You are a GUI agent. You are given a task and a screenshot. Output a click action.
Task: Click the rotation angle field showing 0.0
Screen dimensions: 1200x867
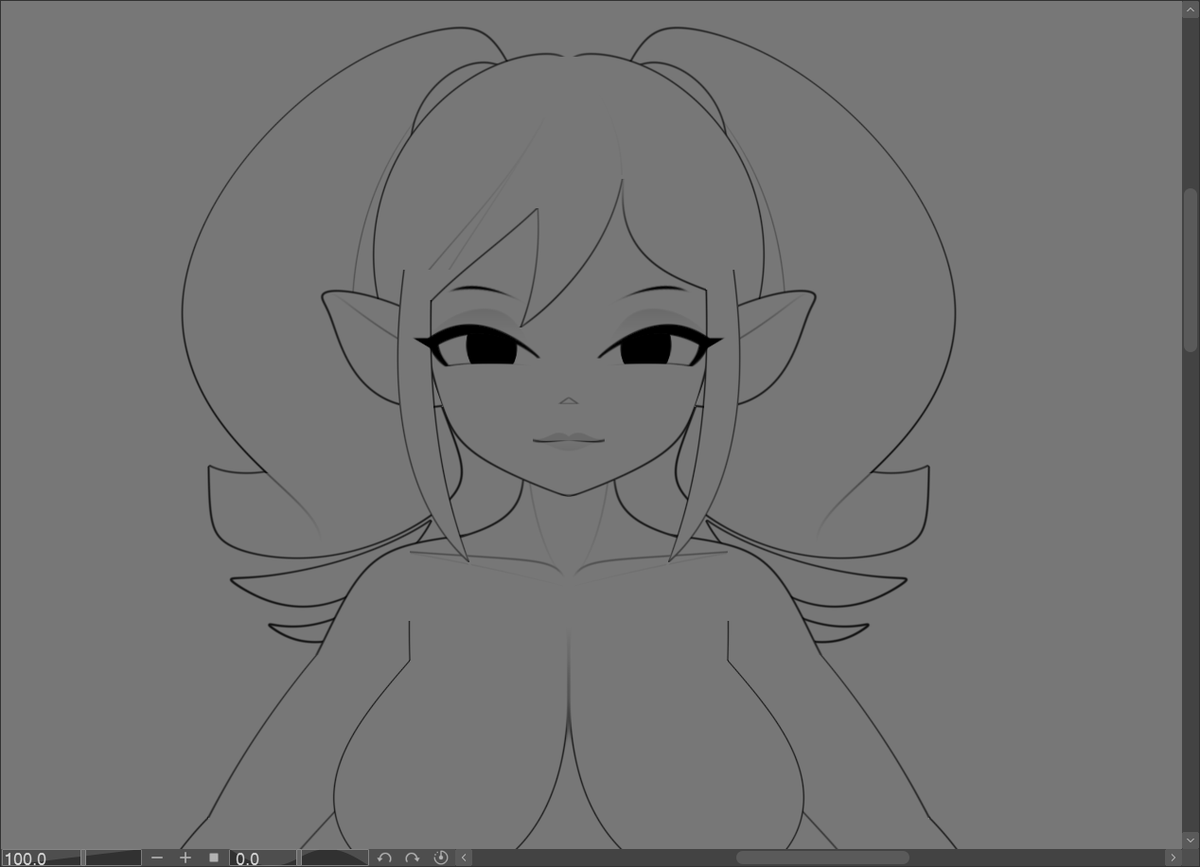[x=263, y=858]
